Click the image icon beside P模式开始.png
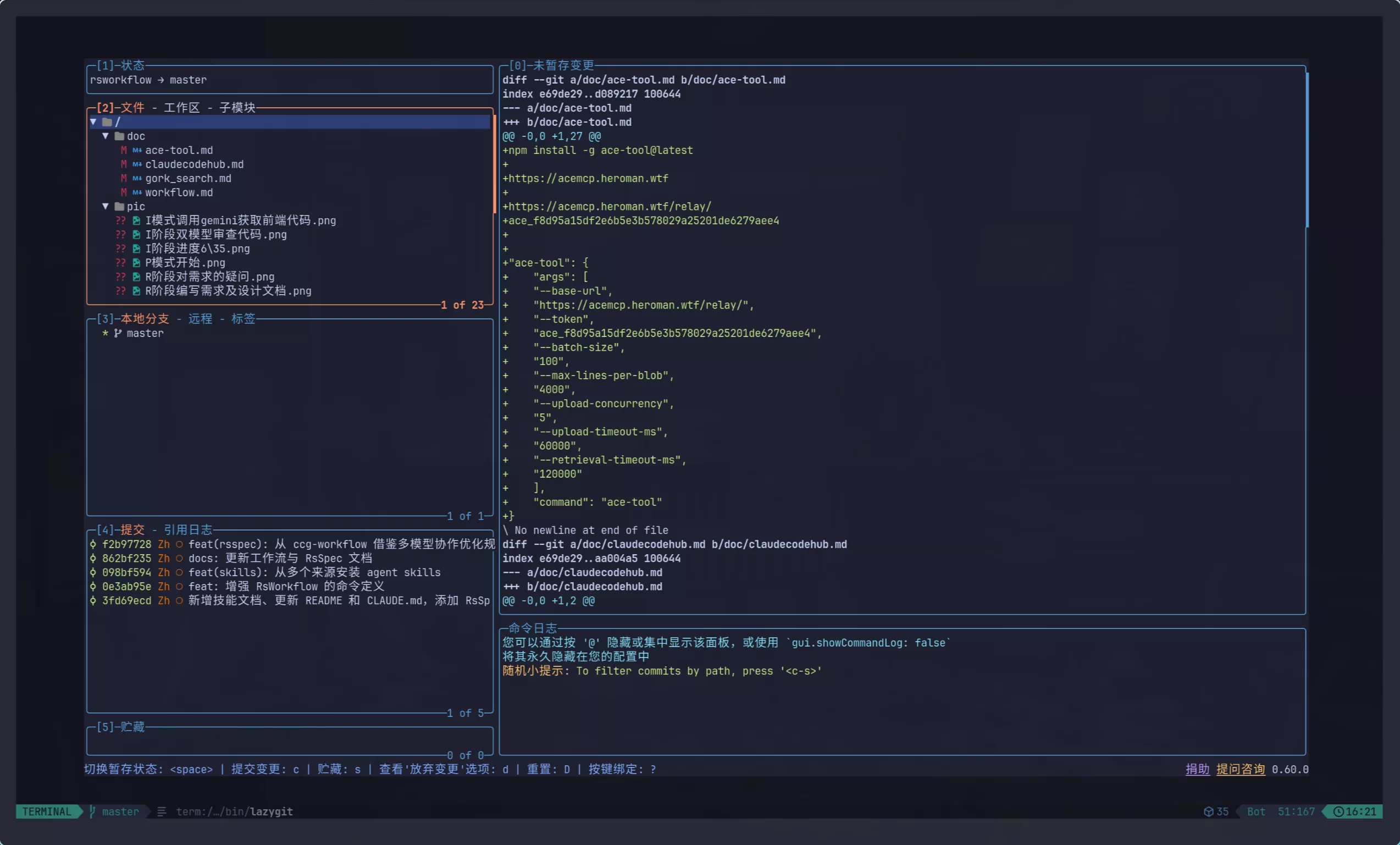Viewport: 1400px width, 845px height. 136,263
